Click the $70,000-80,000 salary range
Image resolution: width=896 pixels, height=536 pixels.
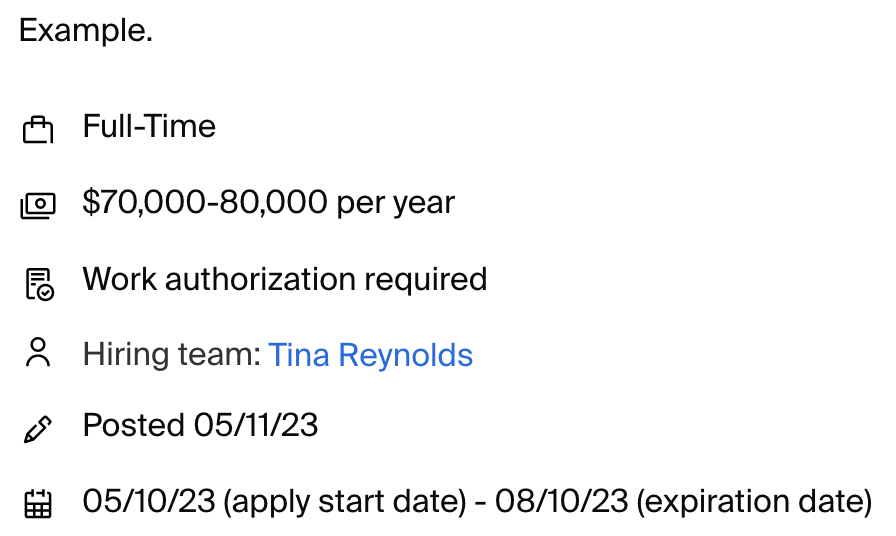tap(205, 203)
